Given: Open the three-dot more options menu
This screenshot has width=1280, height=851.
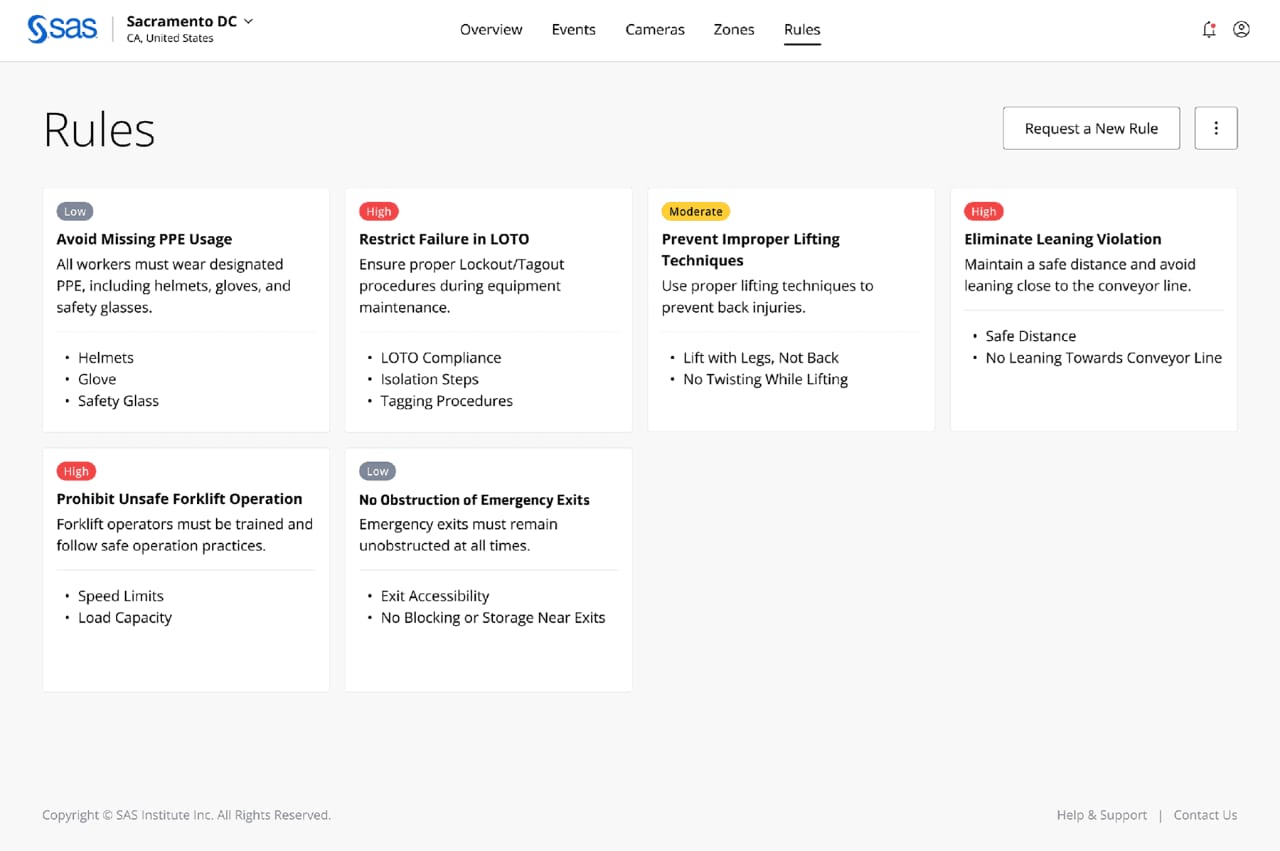Looking at the screenshot, I should (1216, 128).
